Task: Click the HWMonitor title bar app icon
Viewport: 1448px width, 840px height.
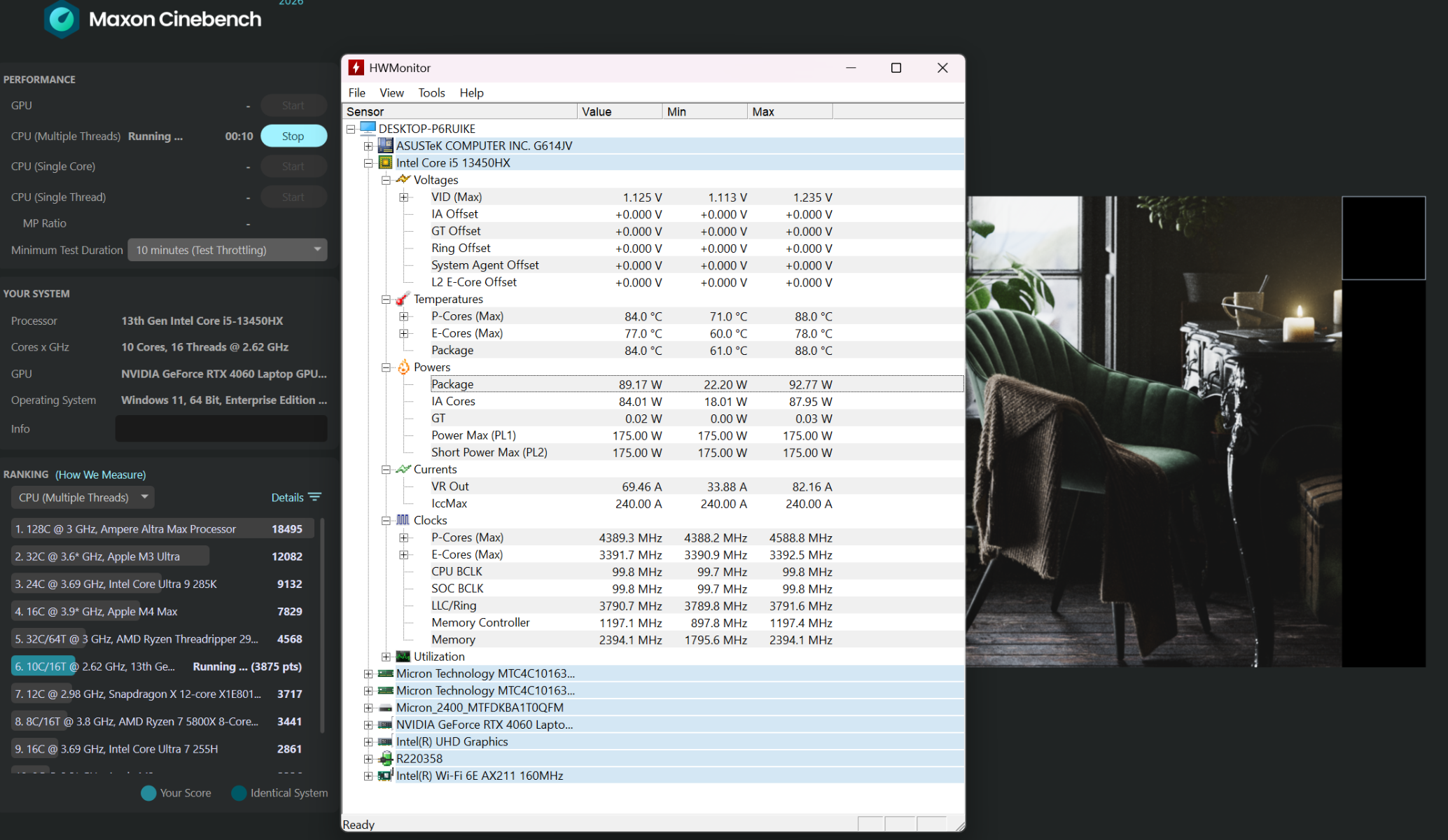Action: (x=356, y=67)
